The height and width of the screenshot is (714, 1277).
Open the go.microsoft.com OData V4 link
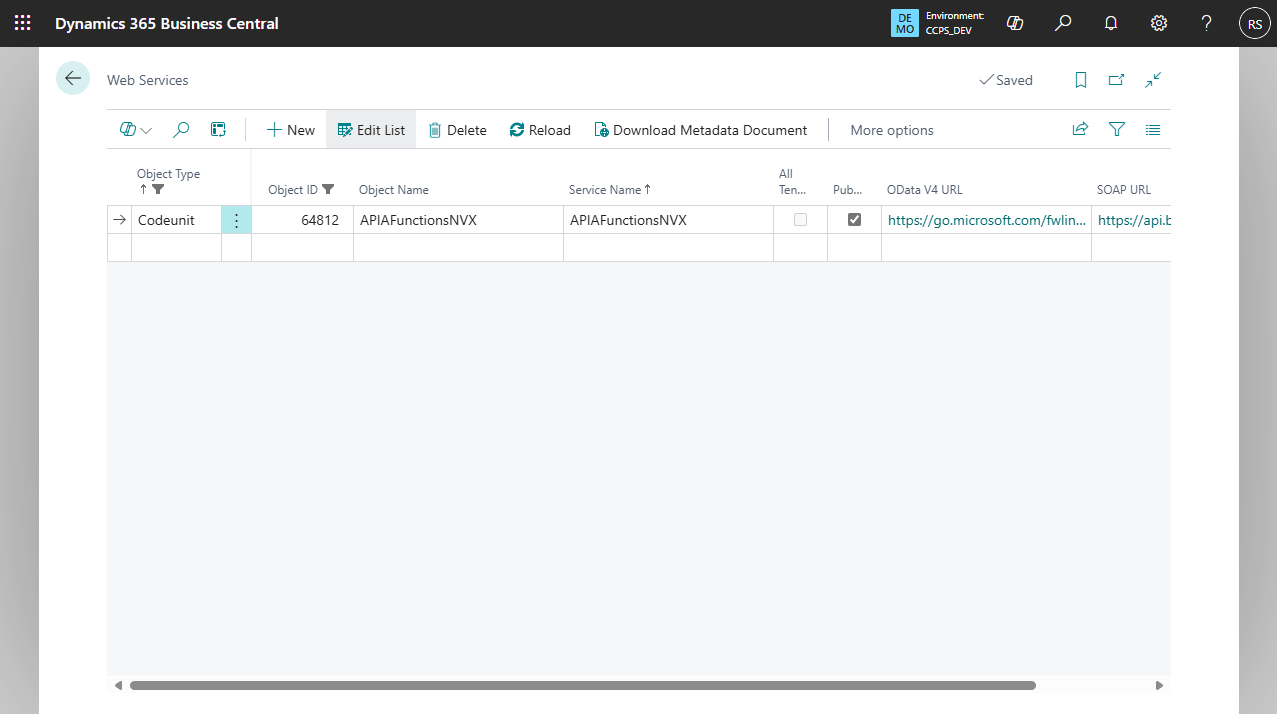coord(987,220)
